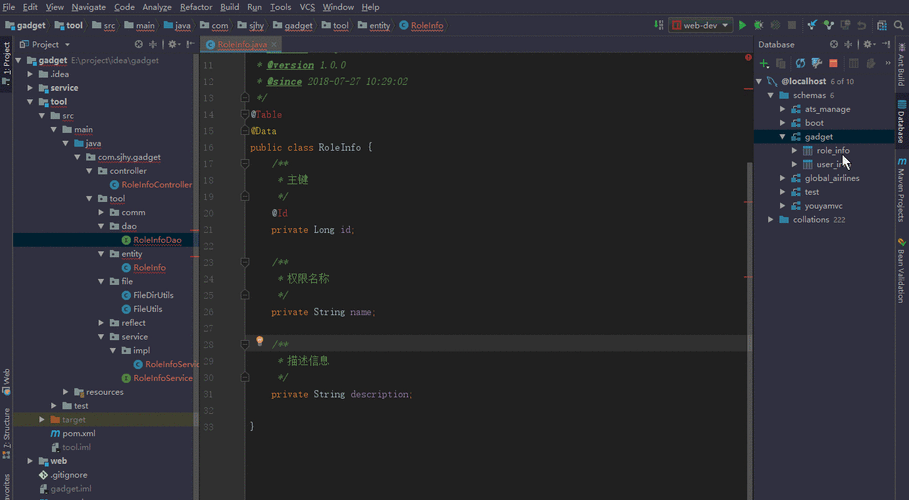Image resolution: width=909 pixels, height=500 pixels.
Task: Expand the resources folder
Action: [x=66, y=392]
